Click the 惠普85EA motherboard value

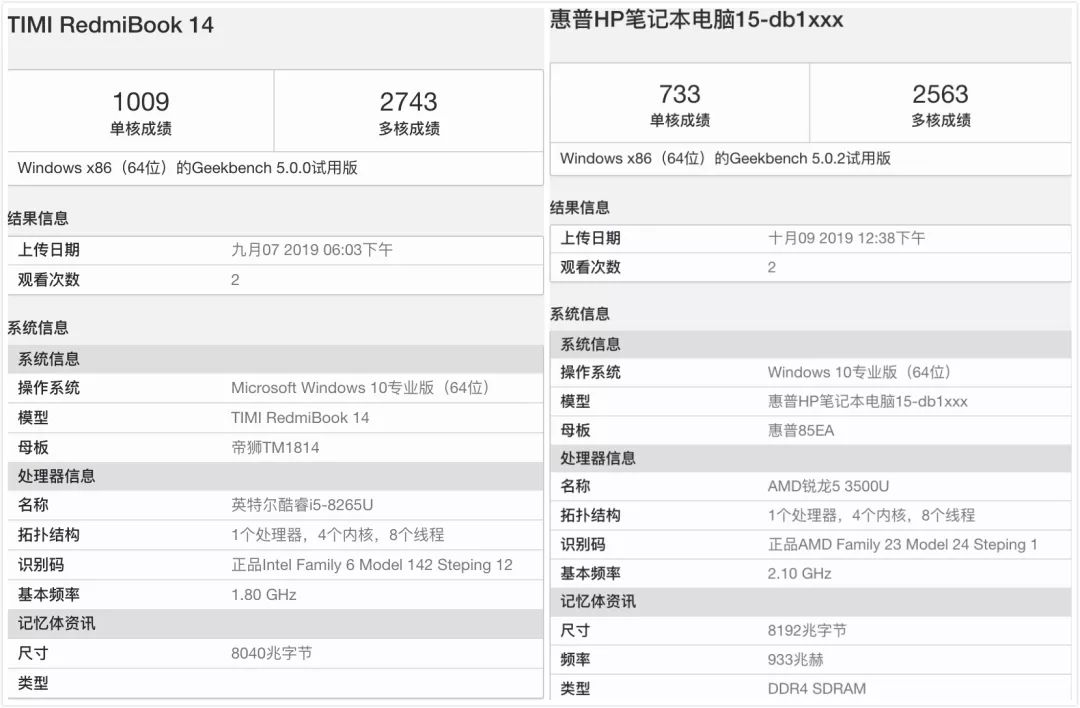point(801,430)
